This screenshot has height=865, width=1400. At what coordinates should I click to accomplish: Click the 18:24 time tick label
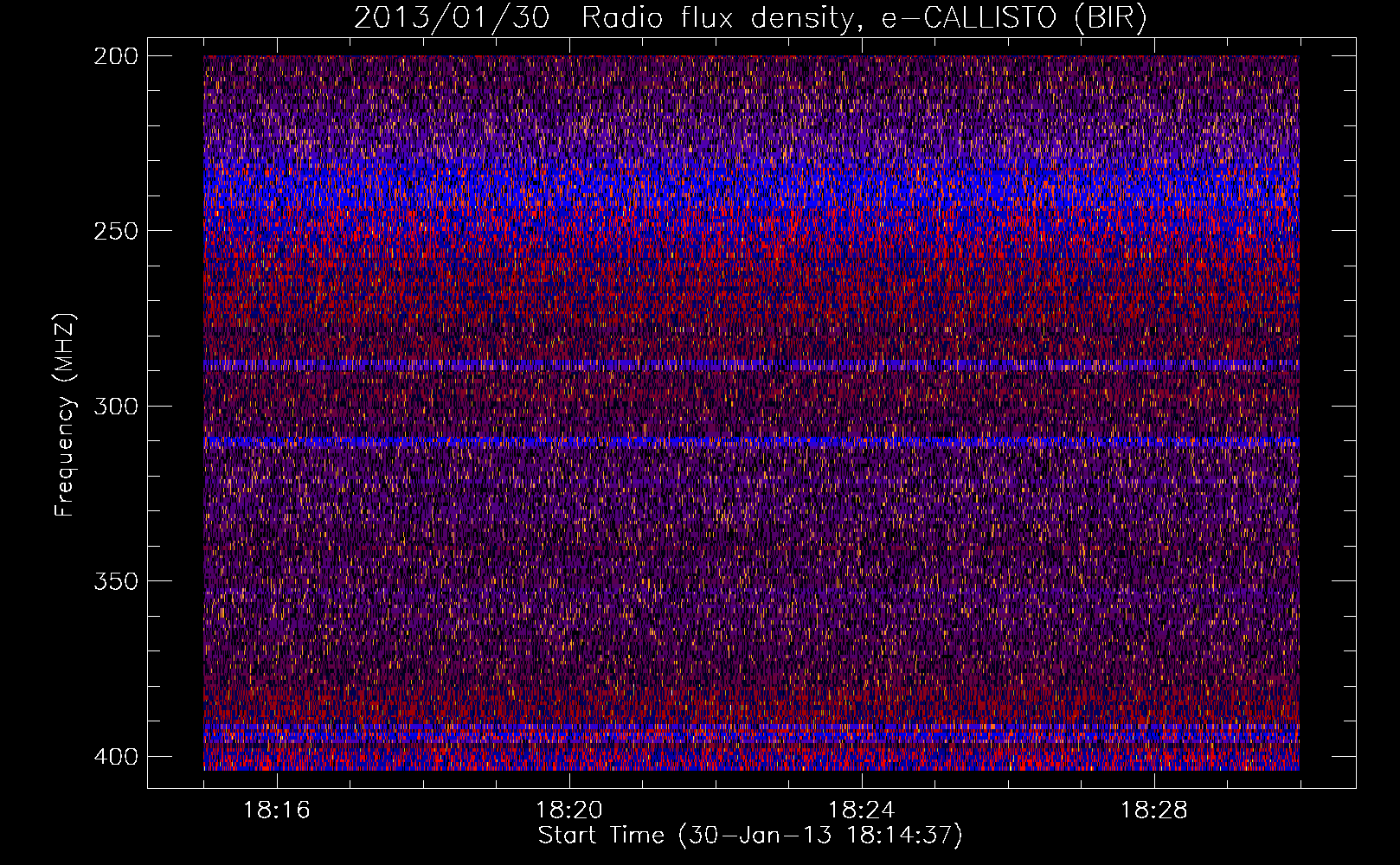862,810
